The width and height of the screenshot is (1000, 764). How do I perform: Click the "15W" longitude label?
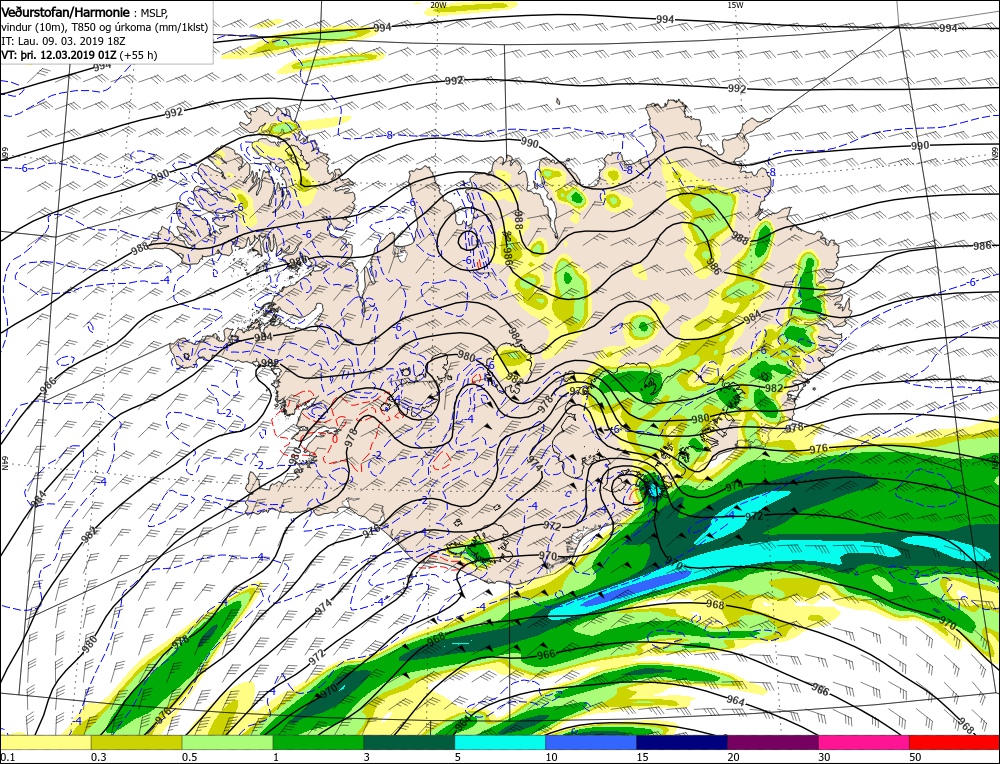click(735, 5)
